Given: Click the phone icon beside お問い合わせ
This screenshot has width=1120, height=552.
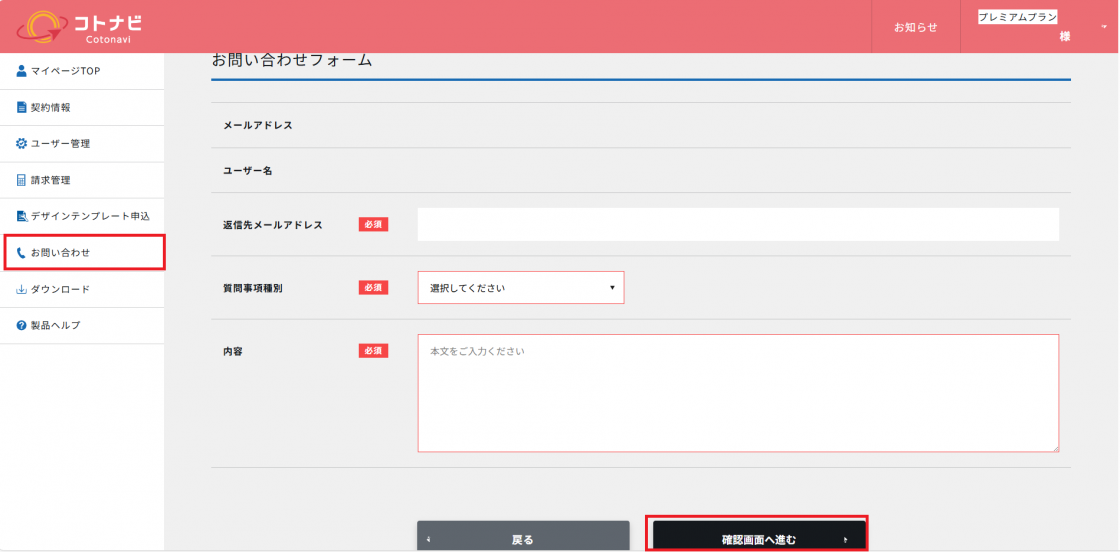Looking at the screenshot, I should pos(21,253).
